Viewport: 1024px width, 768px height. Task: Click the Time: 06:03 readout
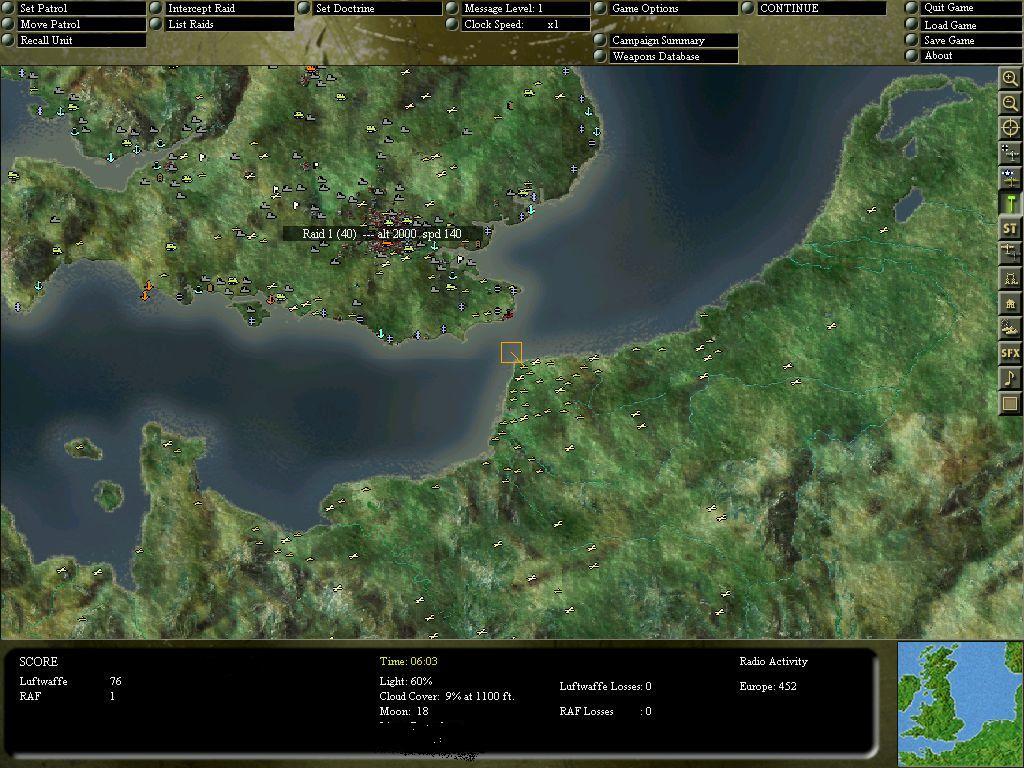tap(408, 662)
